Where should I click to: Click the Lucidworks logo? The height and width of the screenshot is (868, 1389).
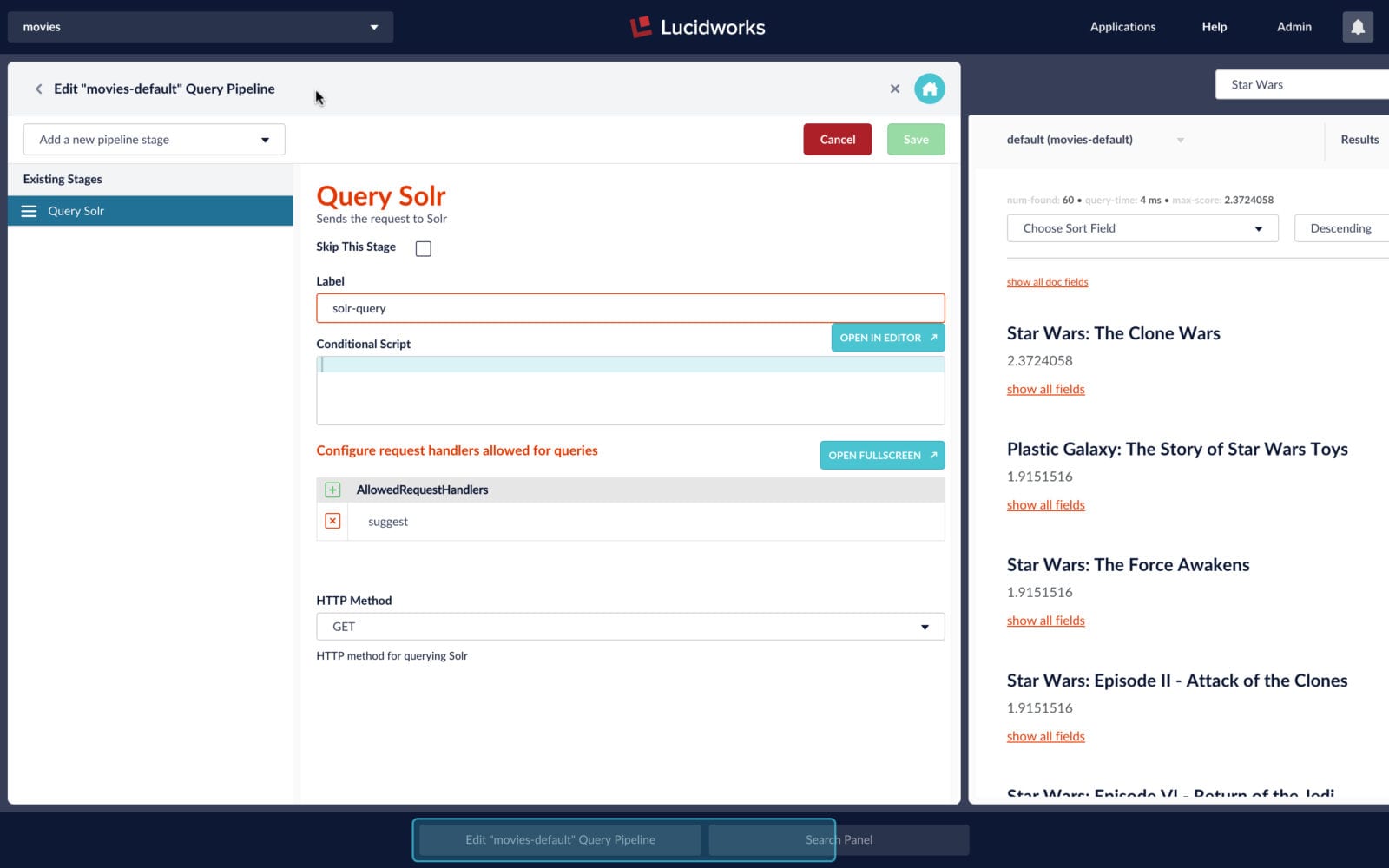coord(697,27)
